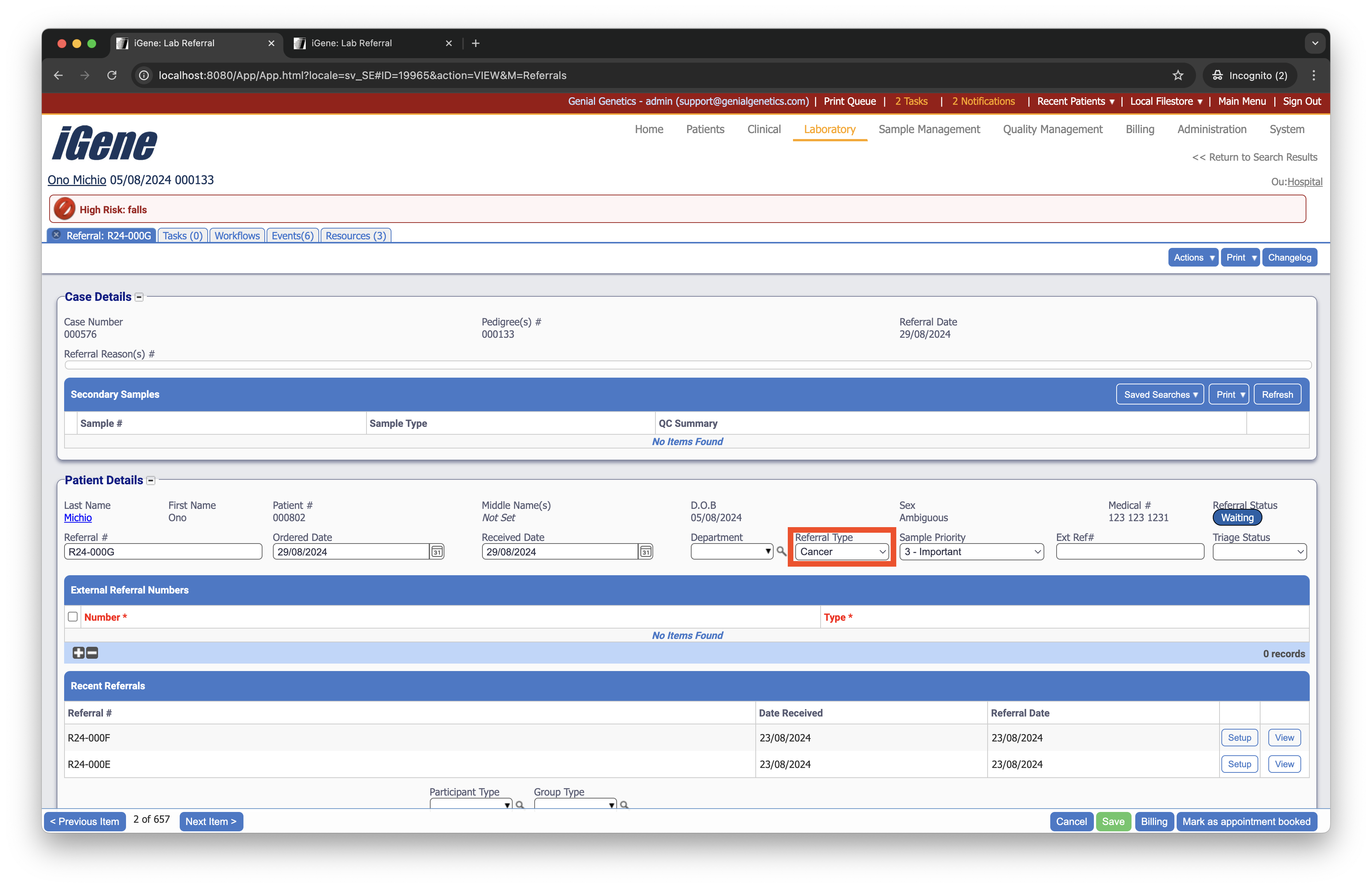Click the Ext Ref# input field
Screen dimensions: 1372x888
[1129, 551]
